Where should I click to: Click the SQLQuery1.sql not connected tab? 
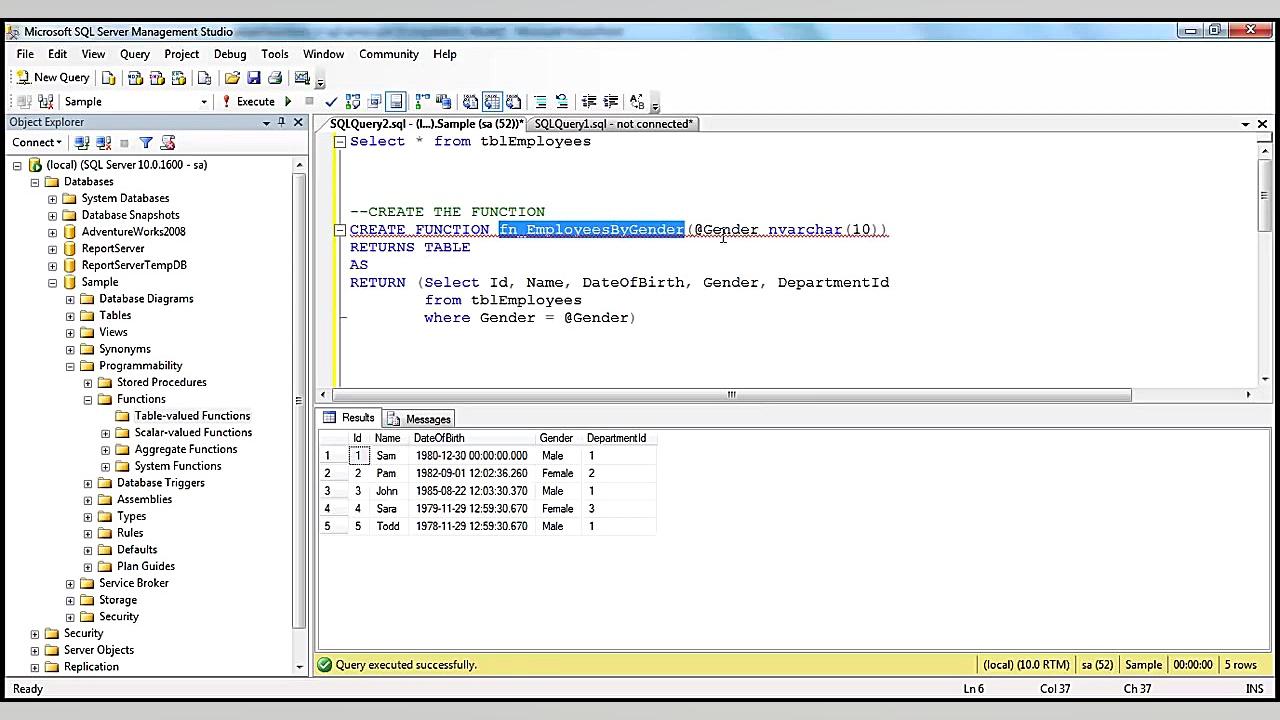(613, 123)
